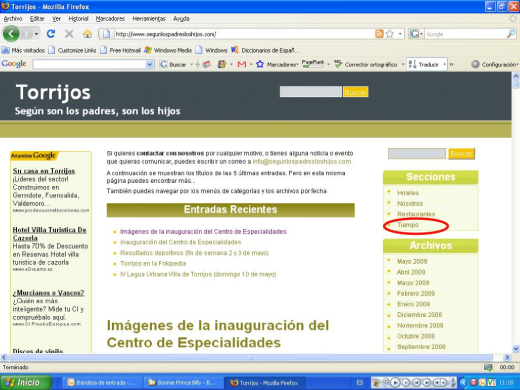This screenshot has width=520, height=390.
Task: Click the play button in taskbar media player
Action: click(395, 383)
